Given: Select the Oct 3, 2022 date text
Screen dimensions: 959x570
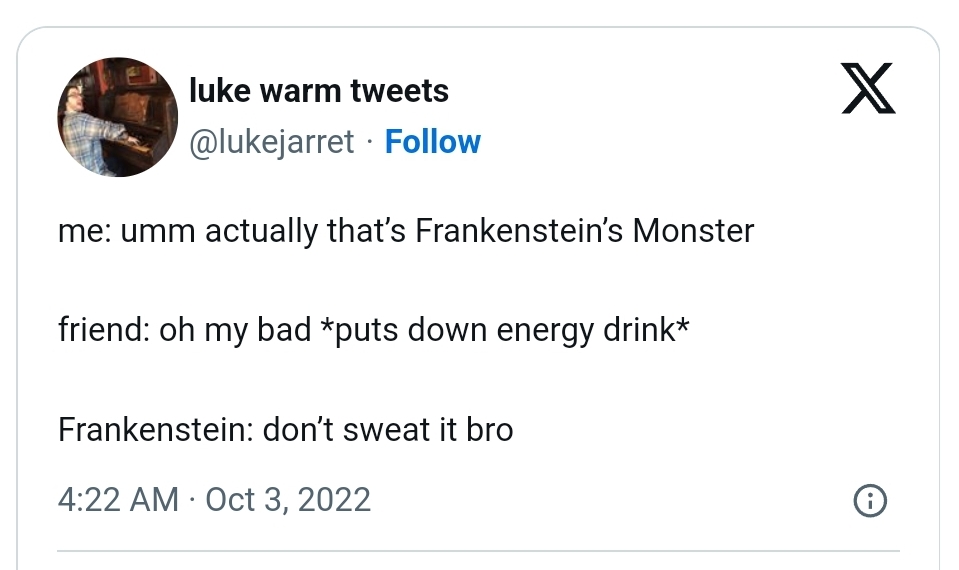Looking at the screenshot, I should (x=288, y=499).
